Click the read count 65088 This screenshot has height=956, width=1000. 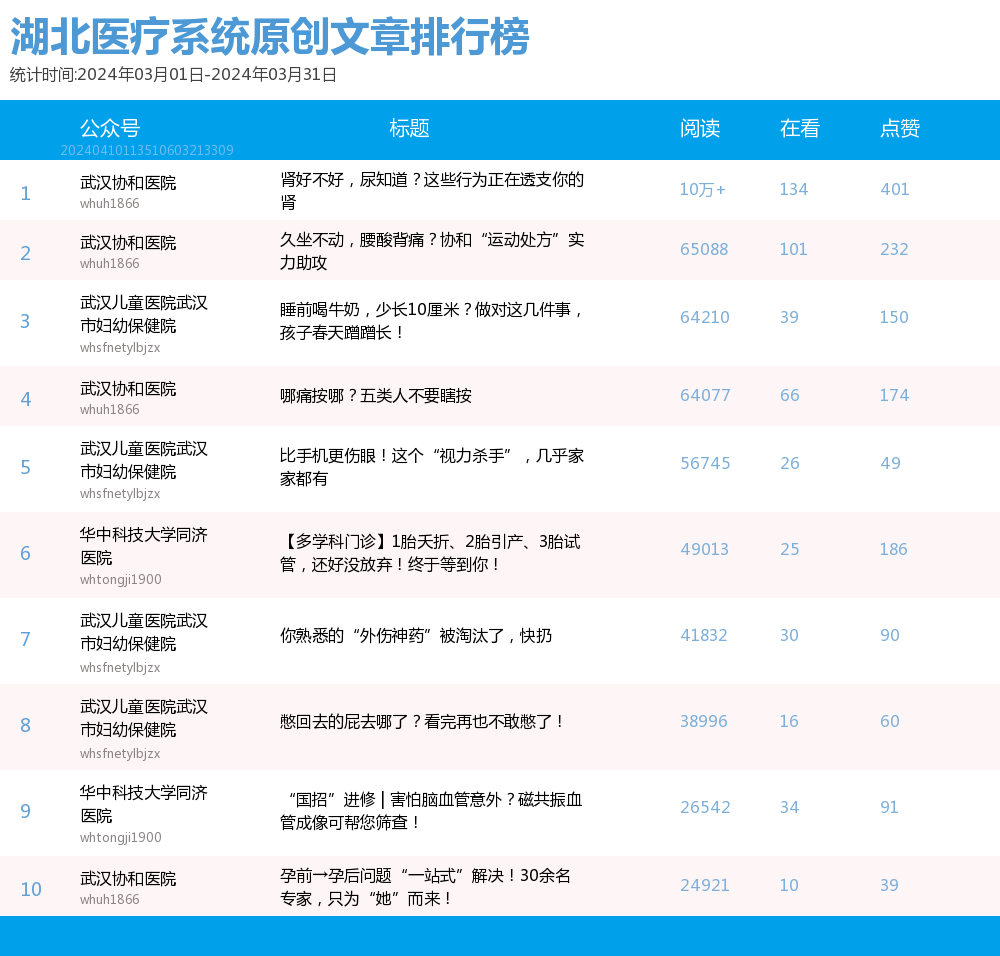coord(704,250)
